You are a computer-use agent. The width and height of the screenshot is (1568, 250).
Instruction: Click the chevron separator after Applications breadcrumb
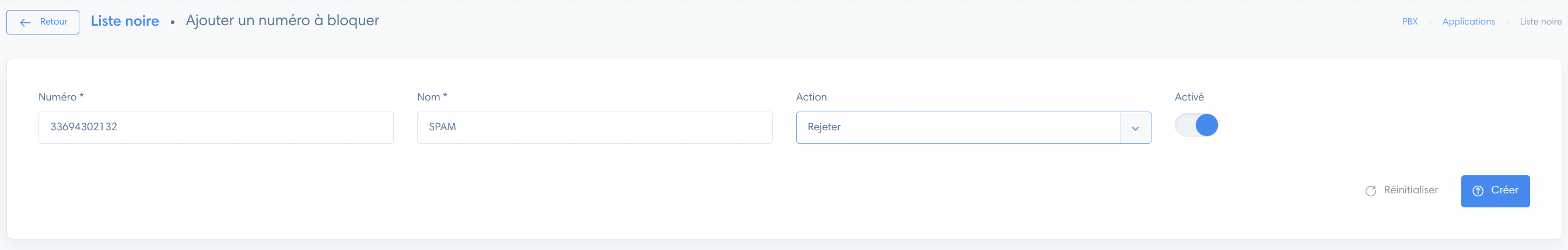[1507, 22]
